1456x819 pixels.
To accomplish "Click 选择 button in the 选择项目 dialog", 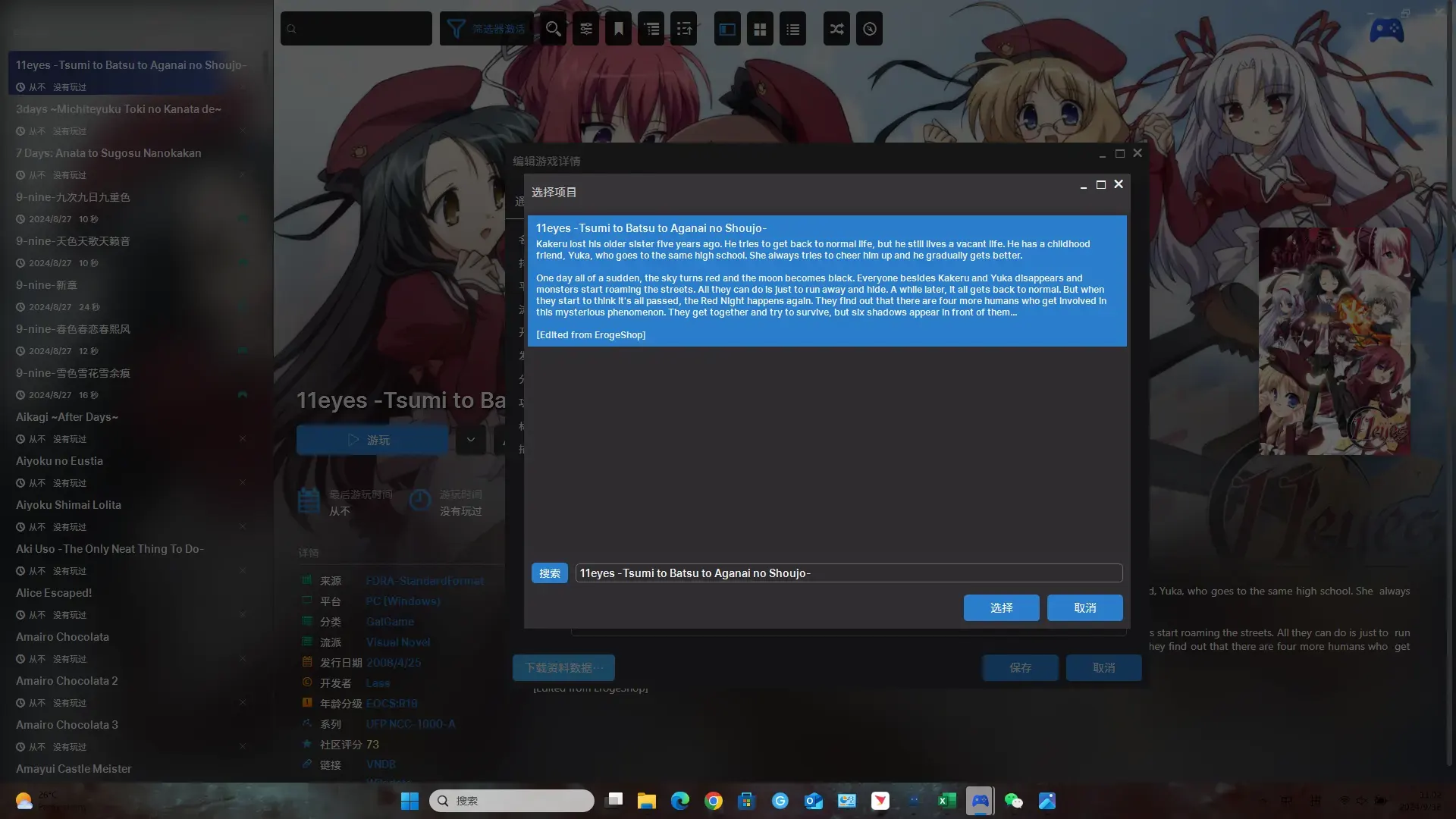I will 1001,607.
